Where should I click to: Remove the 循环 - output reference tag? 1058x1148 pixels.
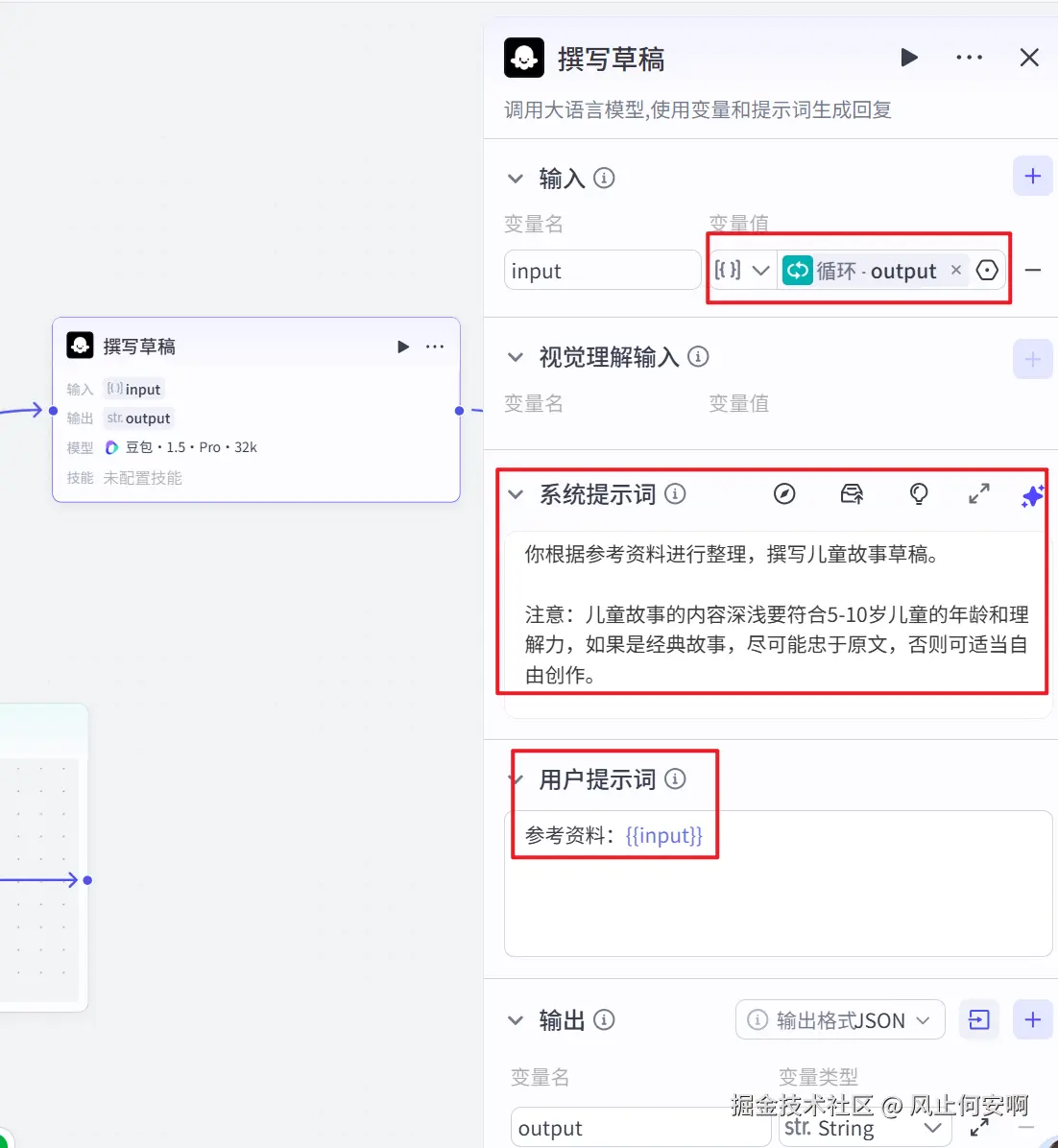pos(955,270)
